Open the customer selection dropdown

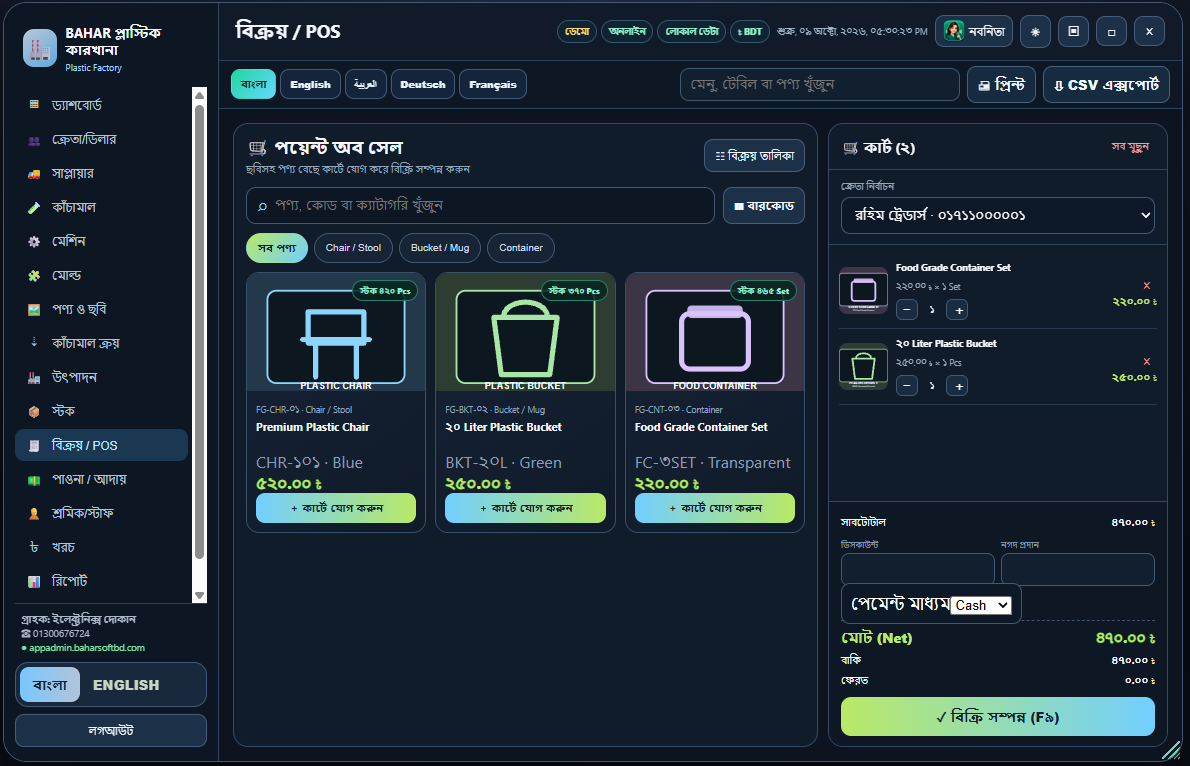(997, 216)
